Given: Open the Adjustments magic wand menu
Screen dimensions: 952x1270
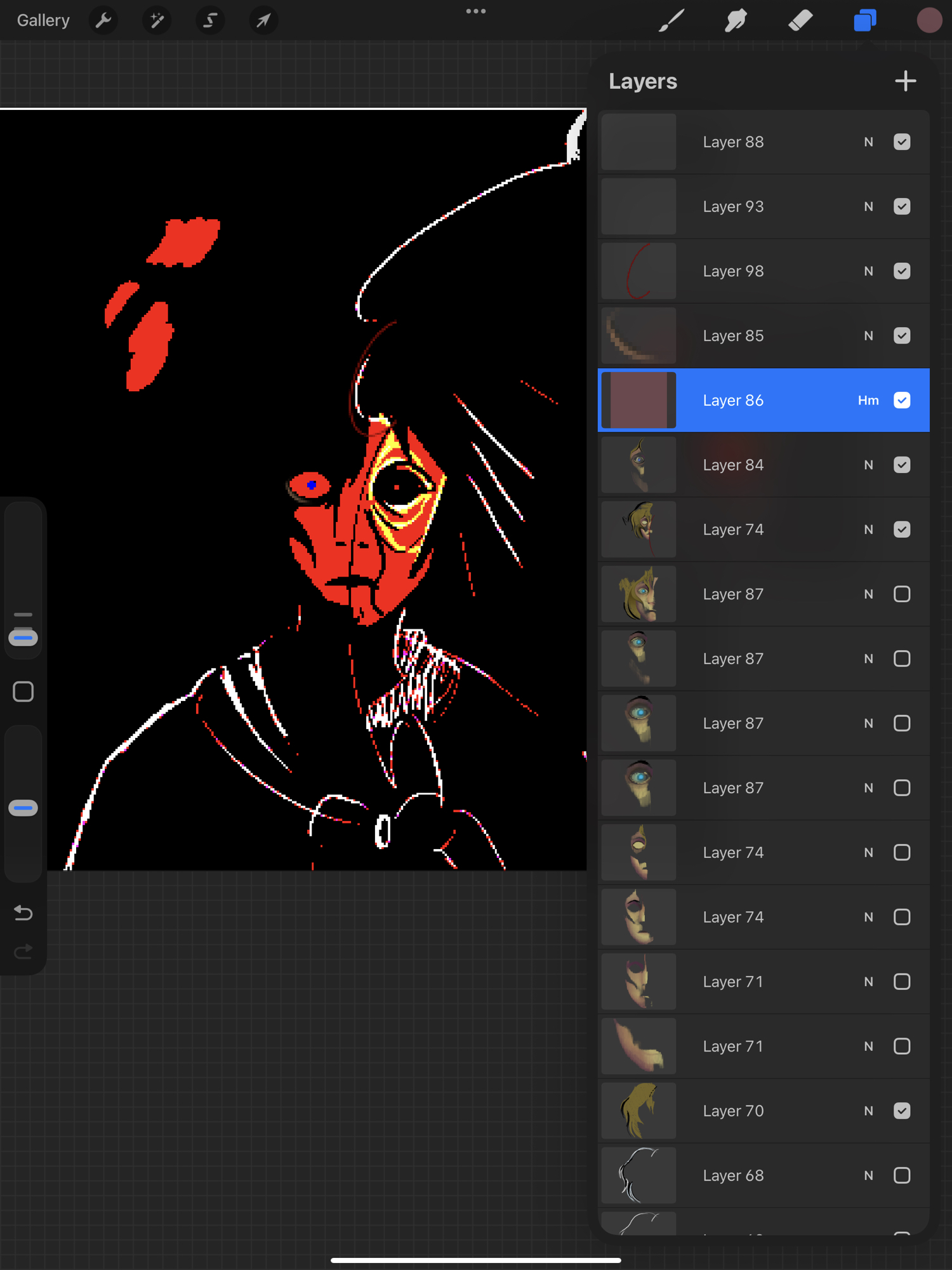Looking at the screenshot, I should pyautogui.click(x=157, y=20).
